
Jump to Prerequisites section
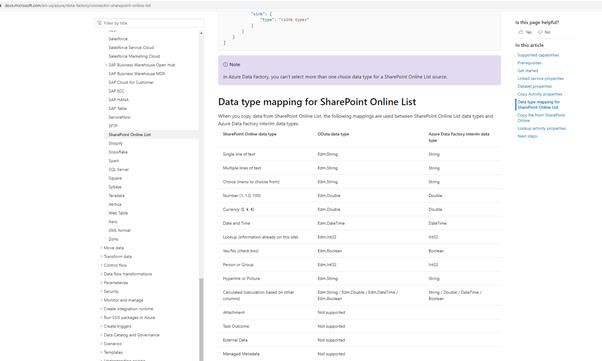[529, 63]
